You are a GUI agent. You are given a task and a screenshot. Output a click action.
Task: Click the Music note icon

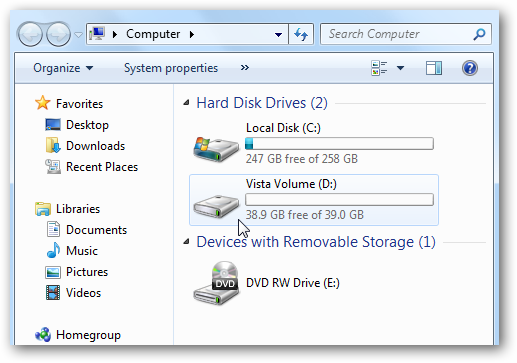click(x=53, y=250)
